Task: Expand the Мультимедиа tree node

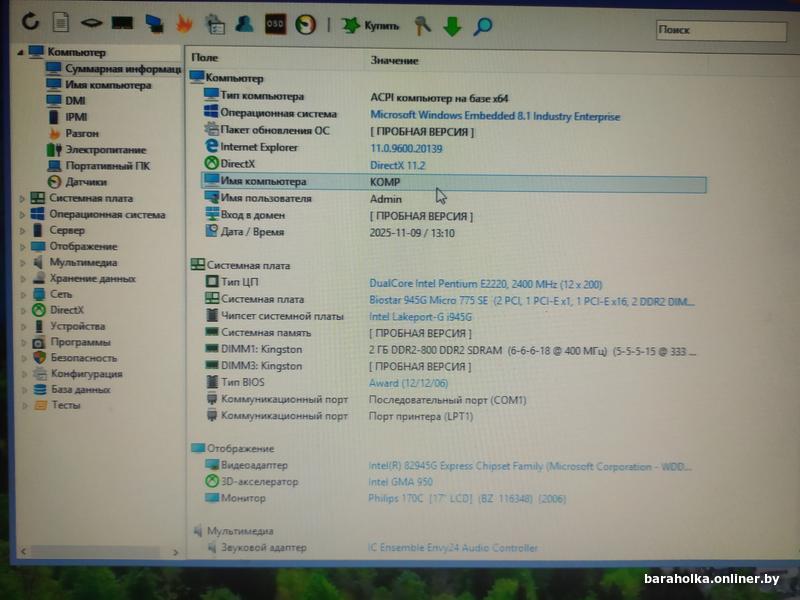Action: click(x=22, y=263)
